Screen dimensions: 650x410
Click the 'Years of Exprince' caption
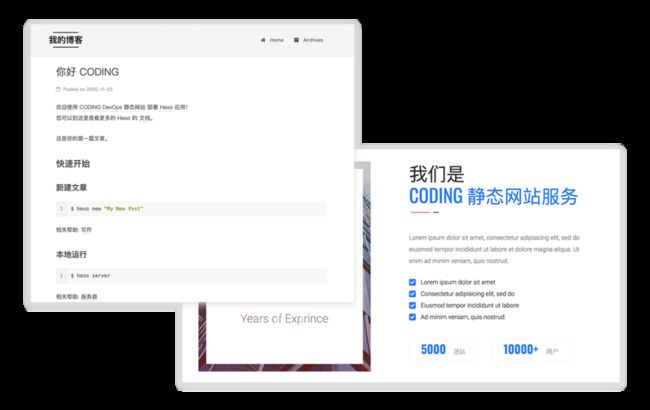pos(284,318)
